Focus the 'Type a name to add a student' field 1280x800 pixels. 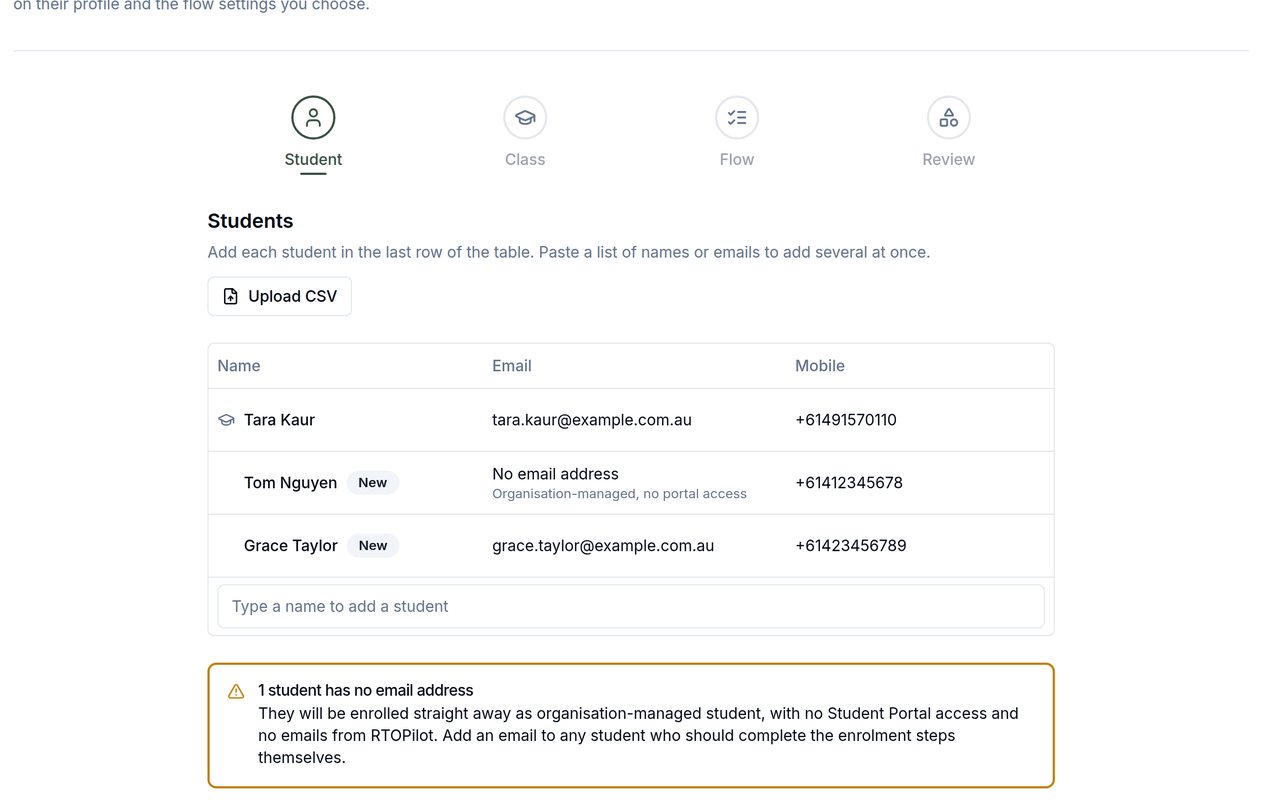[631, 606]
